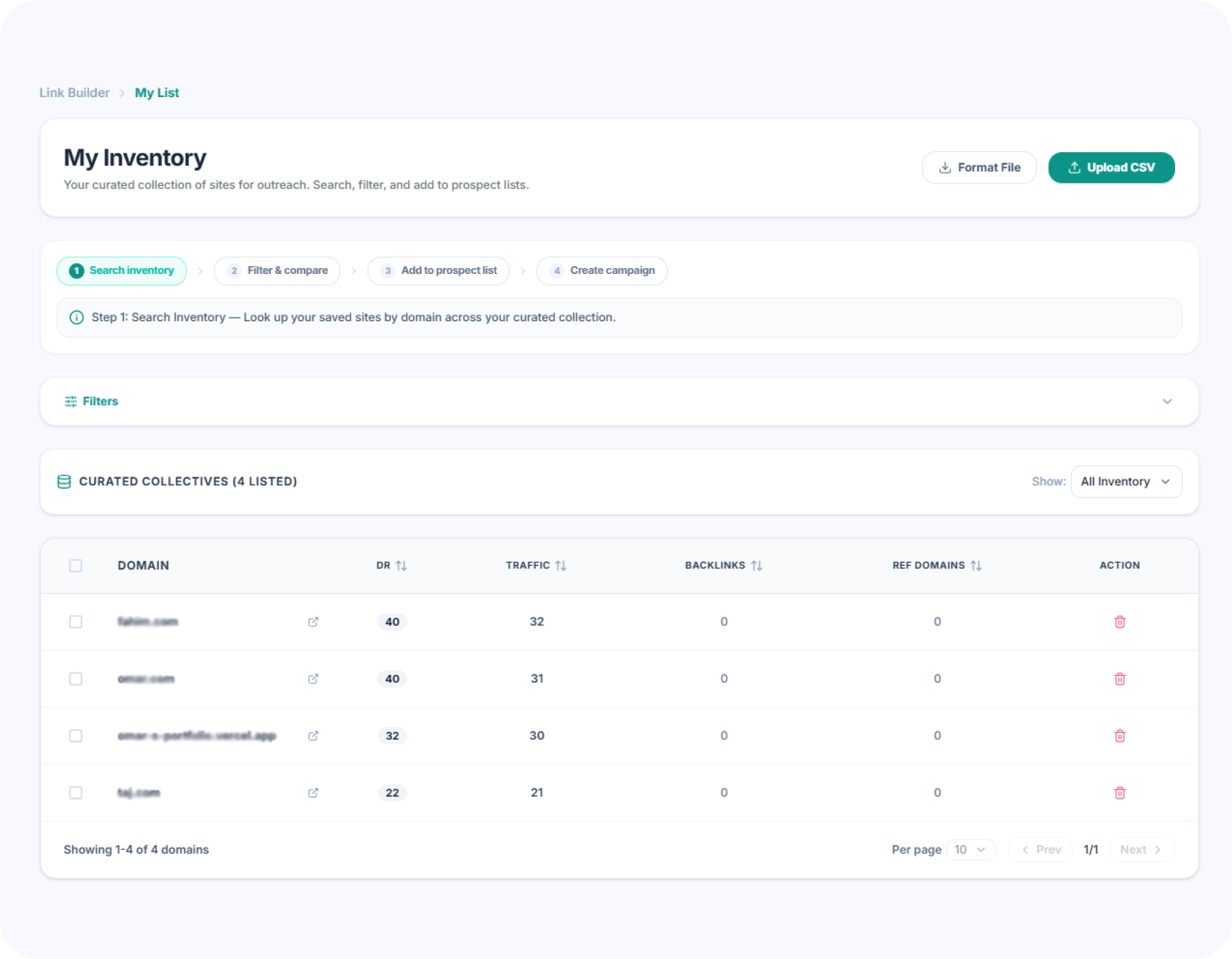Image resolution: width=1232 pixels, height=959 pixels.
Task: Delete the row with DR 40 and traffic 32
Action: point(1119,622)
